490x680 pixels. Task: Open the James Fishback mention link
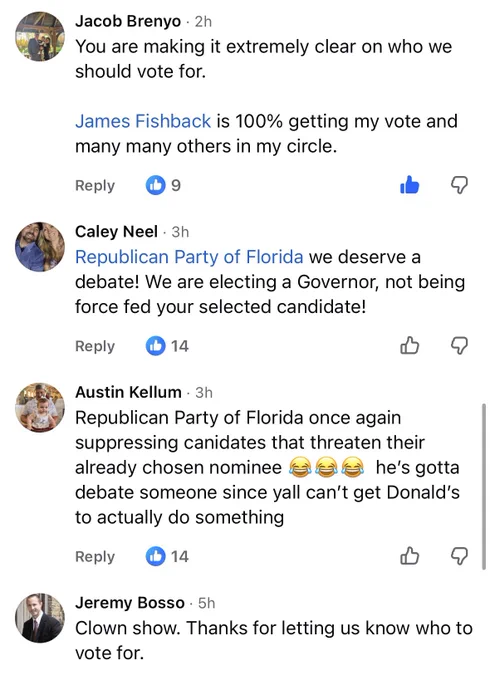click(x=143, y=121)
